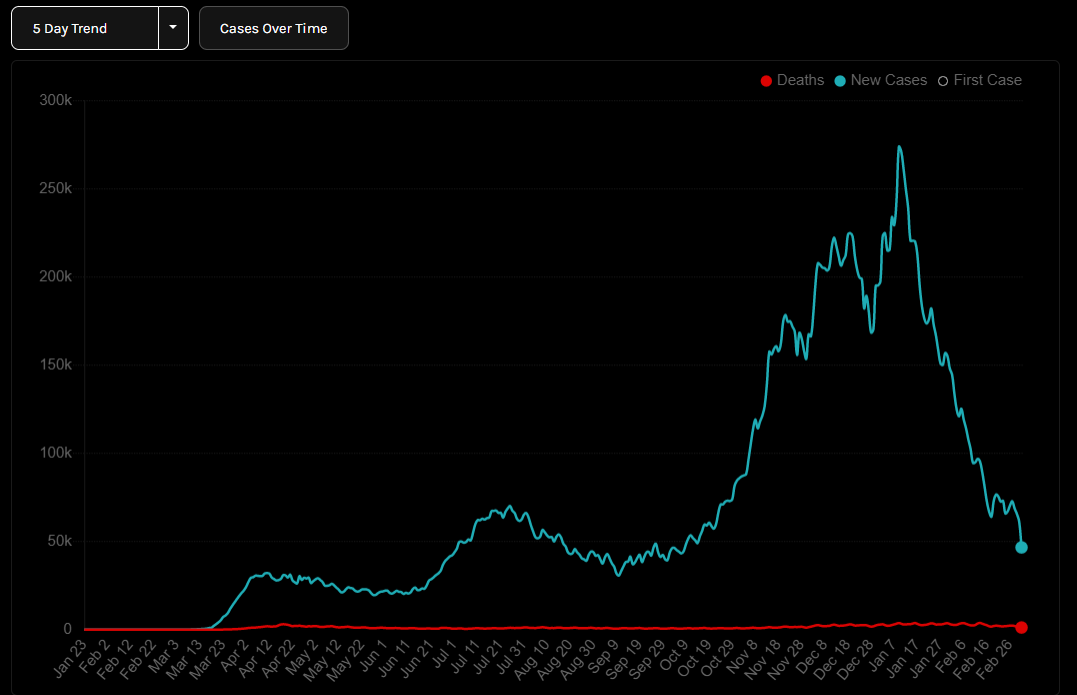Select the teal endpoint marker on New Cases line
Image resolution: width=1077 pixels, height=695 pixels.
[1021, 547]
